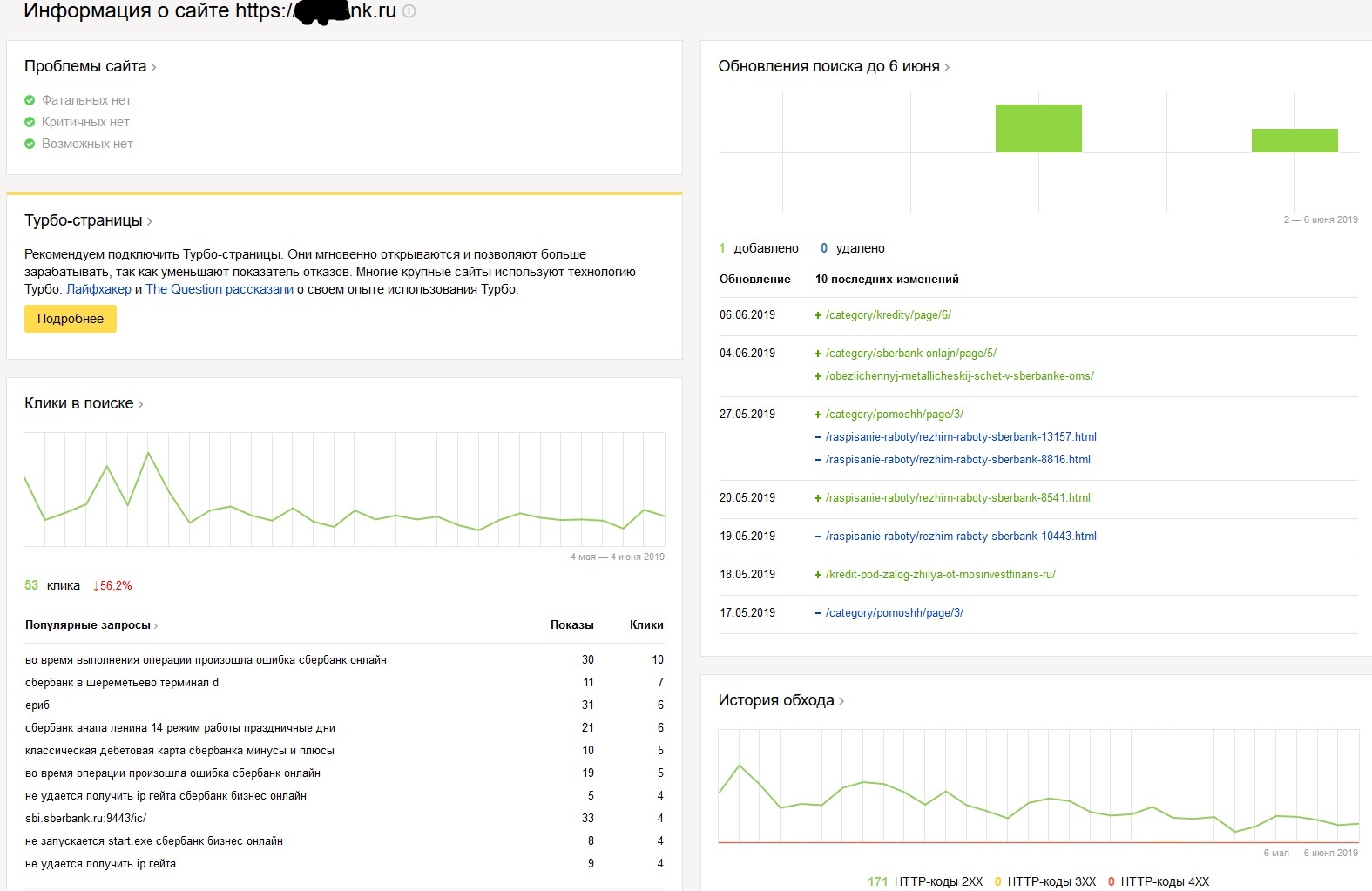
Task: Open /category/kredity/page/6/ link
Action: [x=888, y=315]
